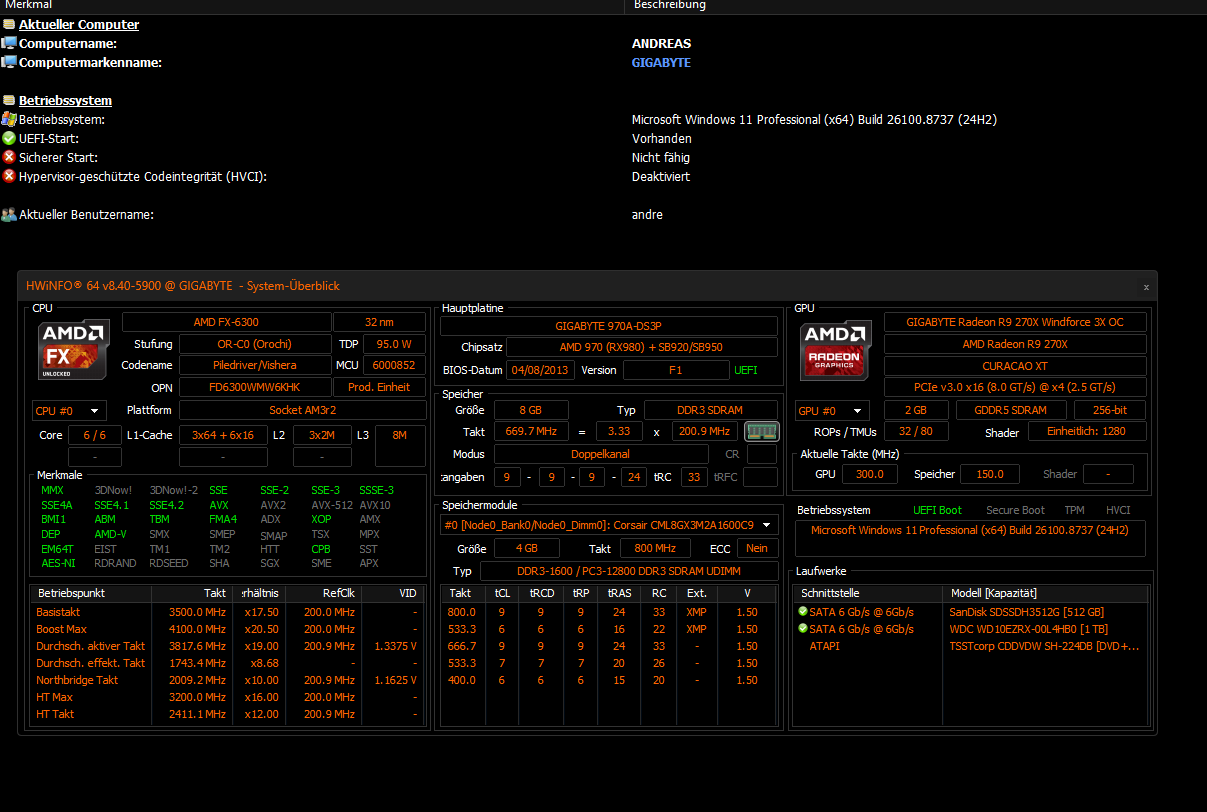Click the MMX feature flag
The width and height of the screenshot is (1207, 812).
coord(52,490)
